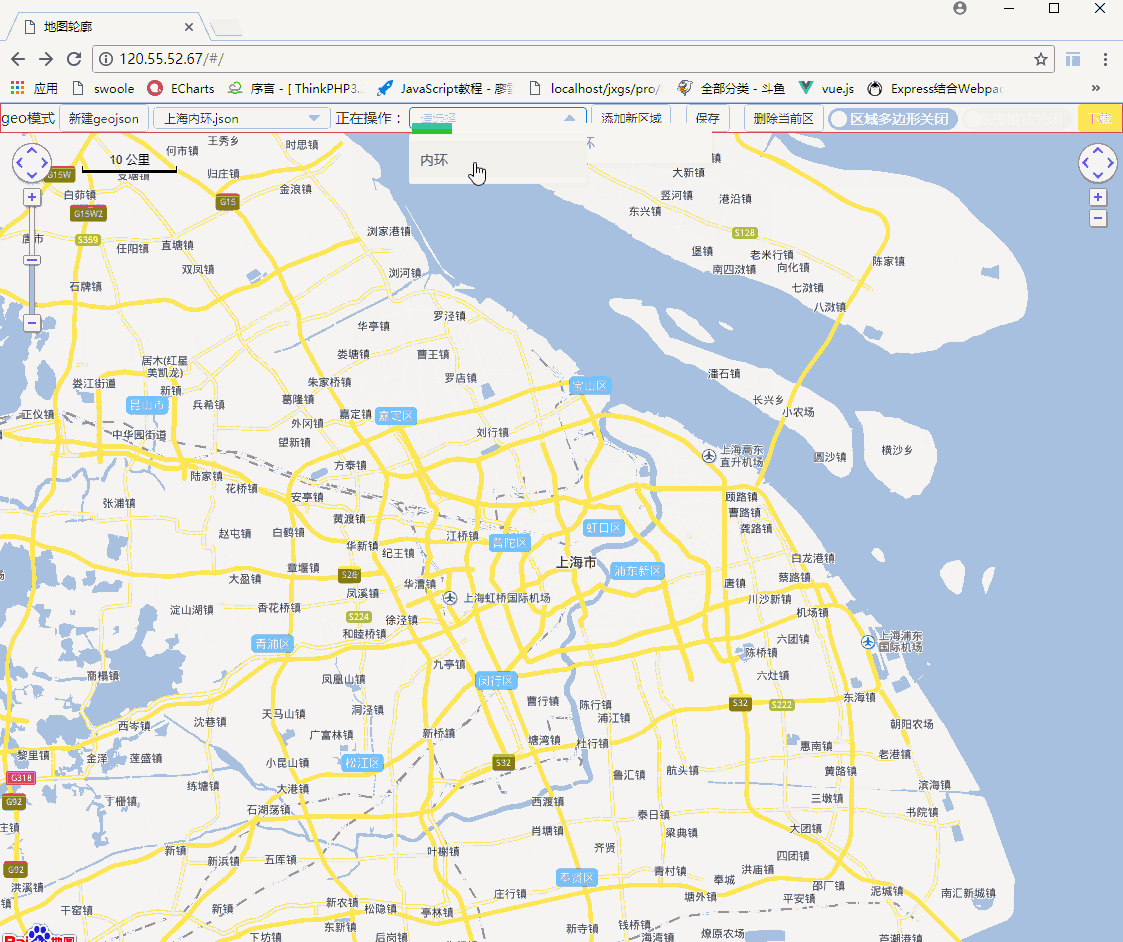1123x942 pixels.
Task: Open vue.js bookmark
Action: click(826, 88)
